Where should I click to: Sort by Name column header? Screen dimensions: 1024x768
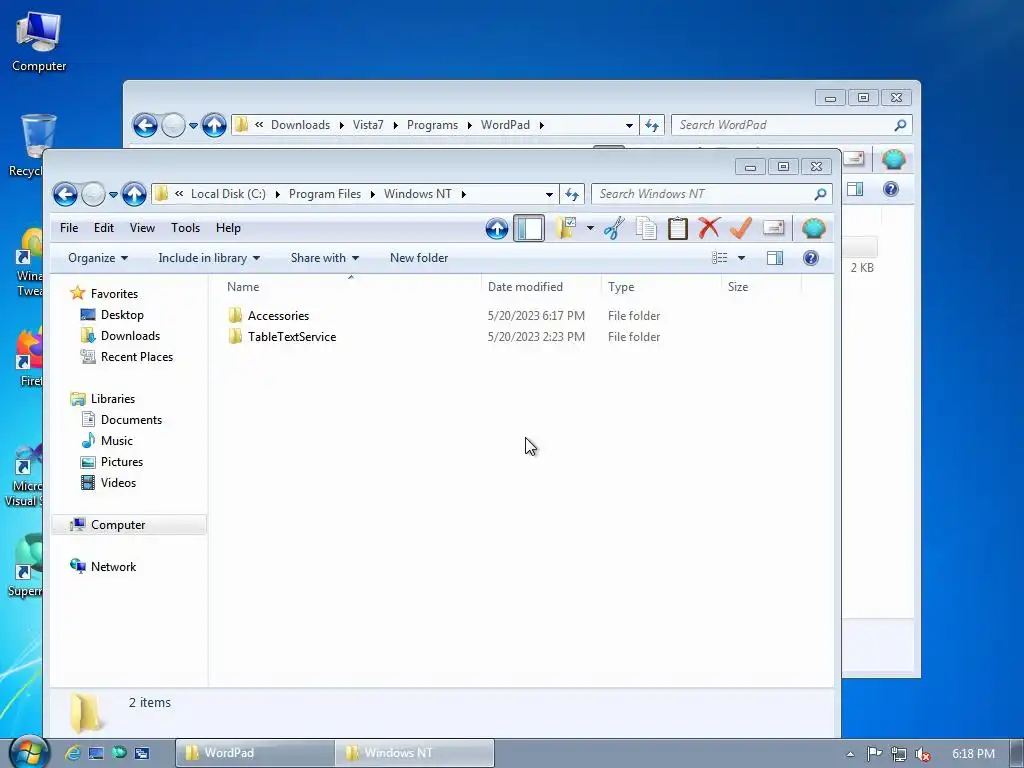click(x=351, y=287)
